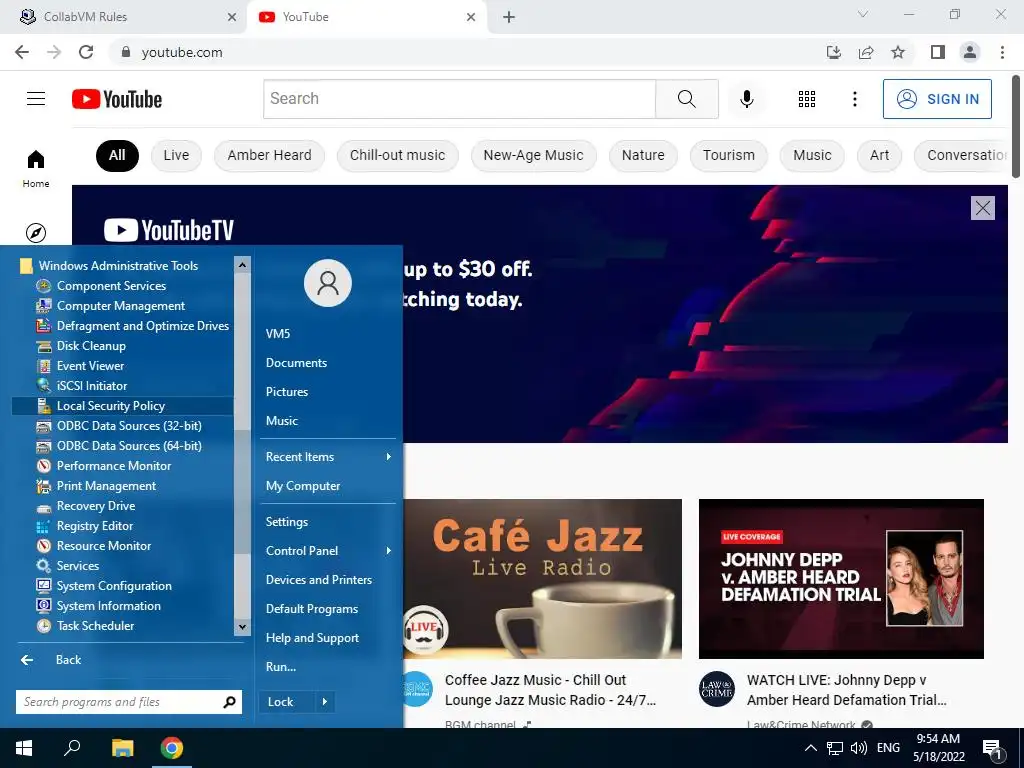Open Chrome's three-dot menu
Viewport: 1024px width, 768px height.
[1002, 52]
